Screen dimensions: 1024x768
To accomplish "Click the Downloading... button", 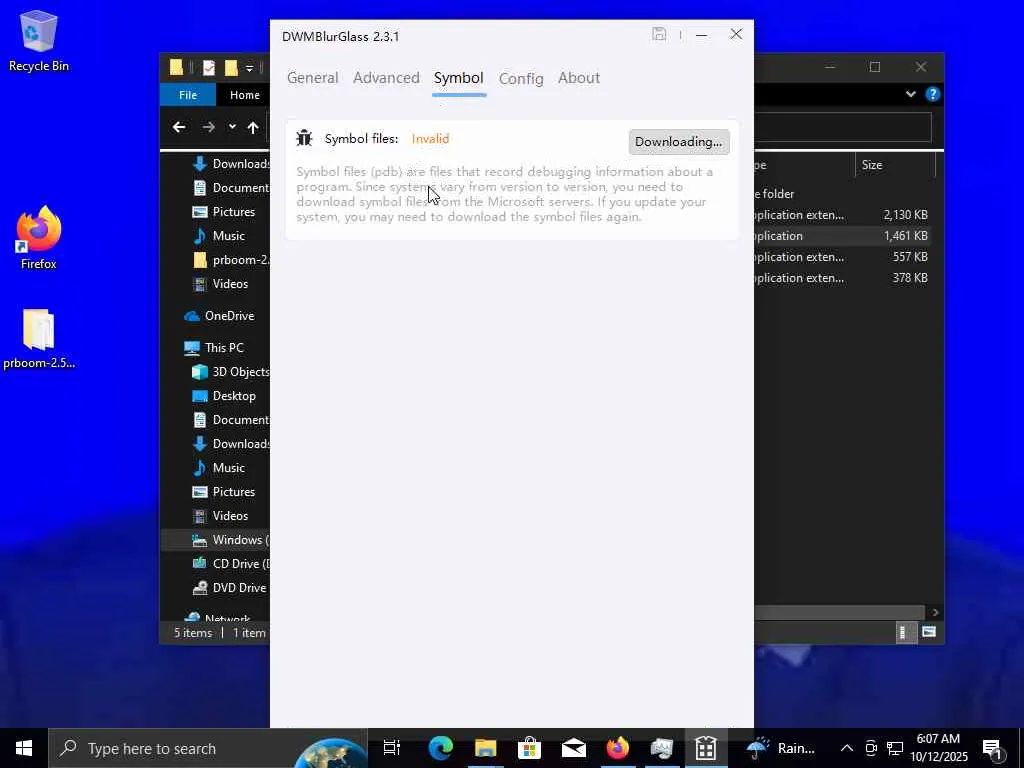I will pyautogui.click(x=679, y=142).
